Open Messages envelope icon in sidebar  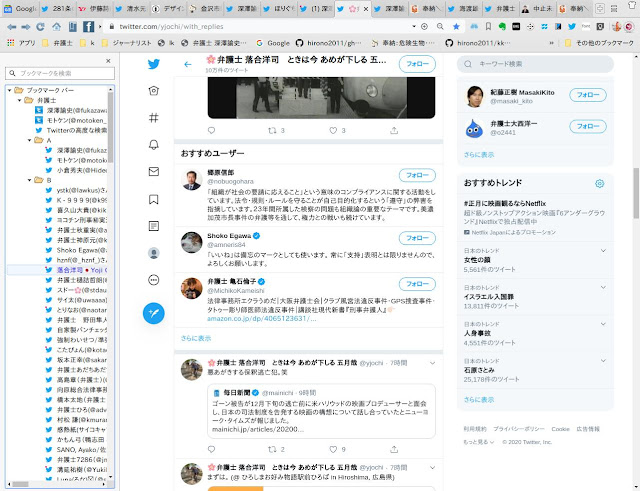(x=153, y=171)
